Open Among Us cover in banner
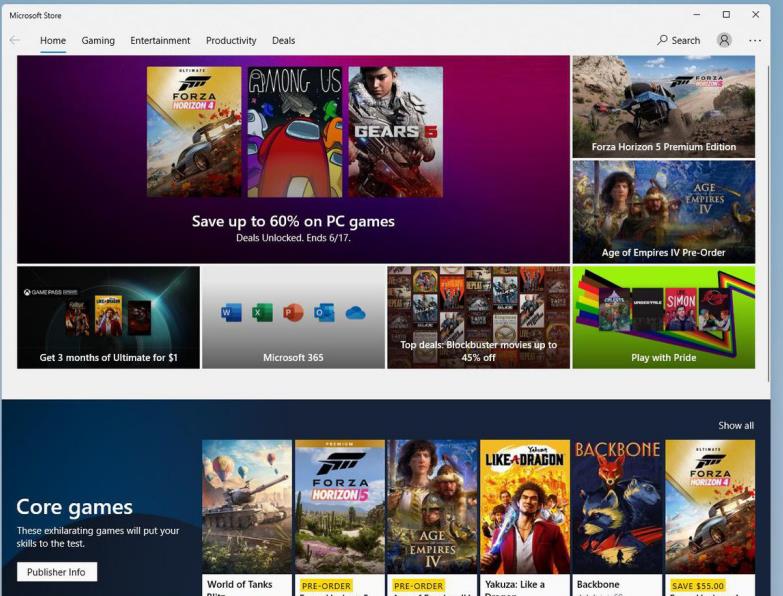This screenshot has width=783, height=596. [x=295, y=132]
